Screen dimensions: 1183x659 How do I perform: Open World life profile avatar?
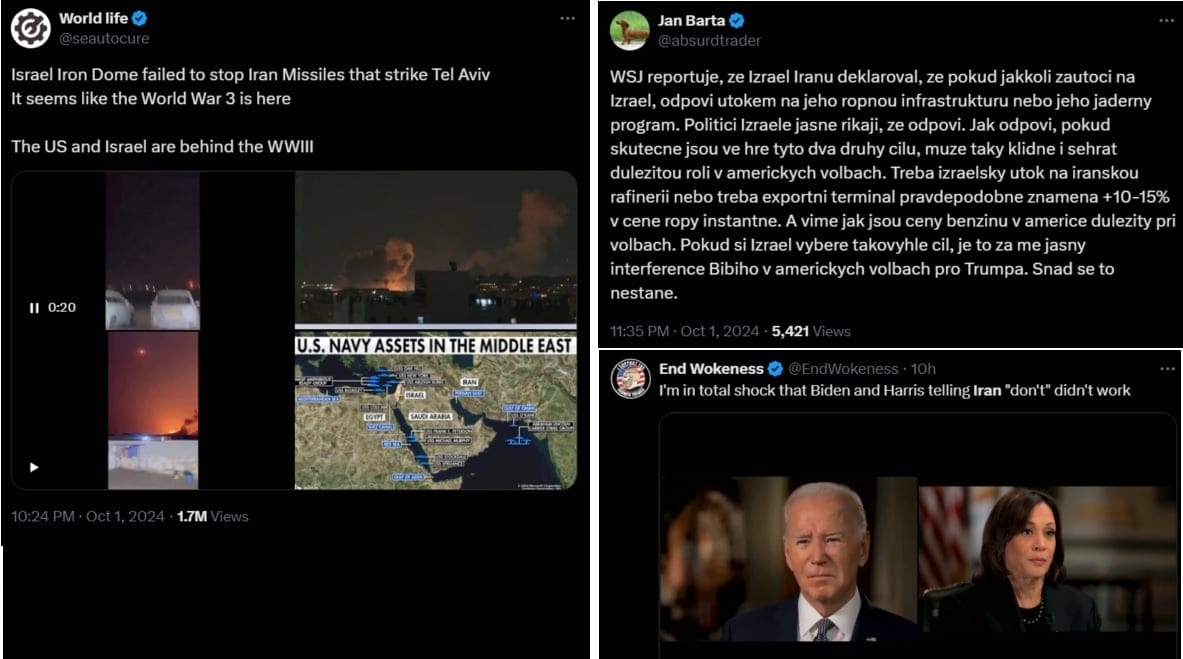30,29
